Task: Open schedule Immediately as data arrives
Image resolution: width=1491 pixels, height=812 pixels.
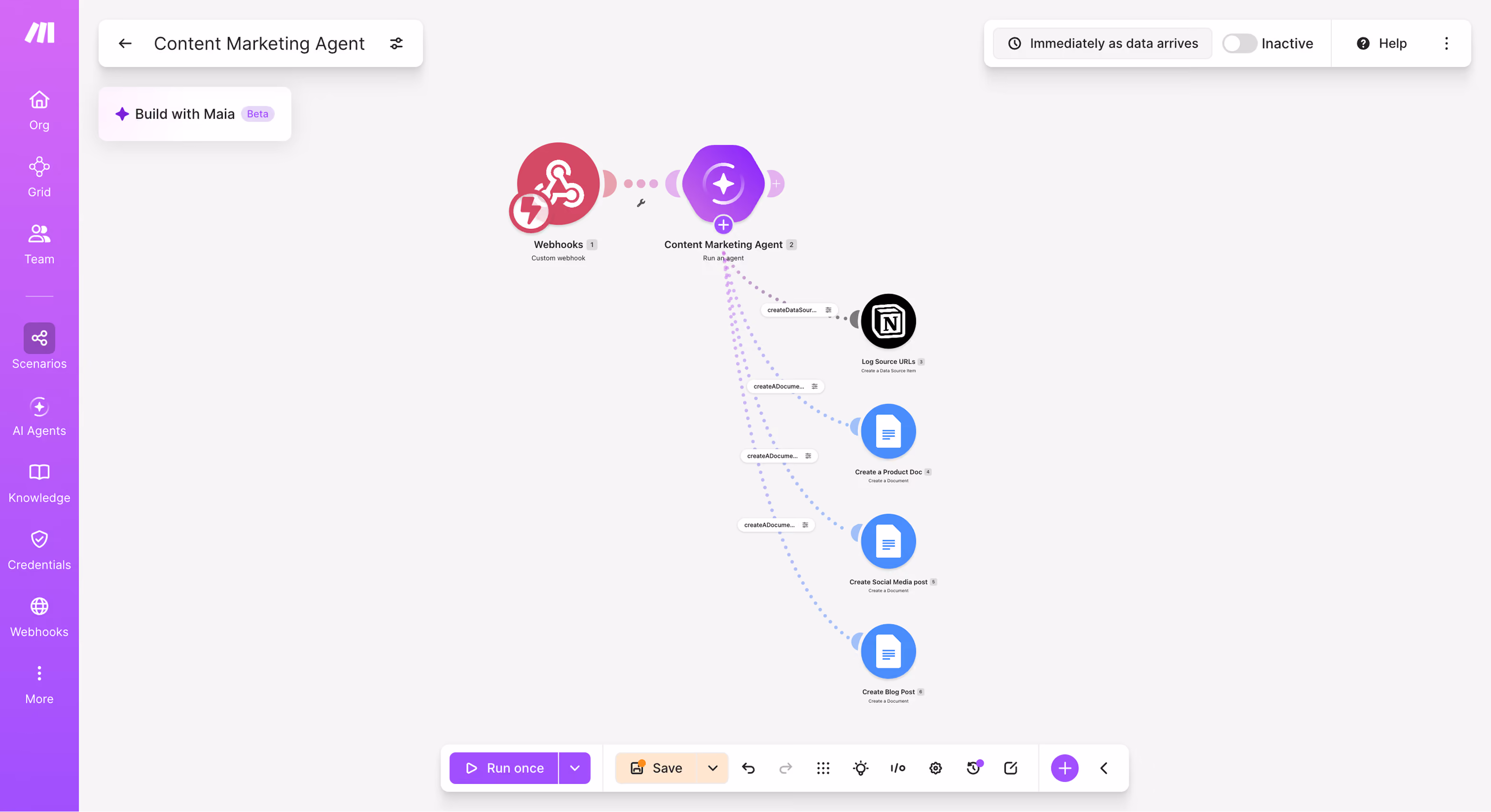Action: [x=1102, y=43]
